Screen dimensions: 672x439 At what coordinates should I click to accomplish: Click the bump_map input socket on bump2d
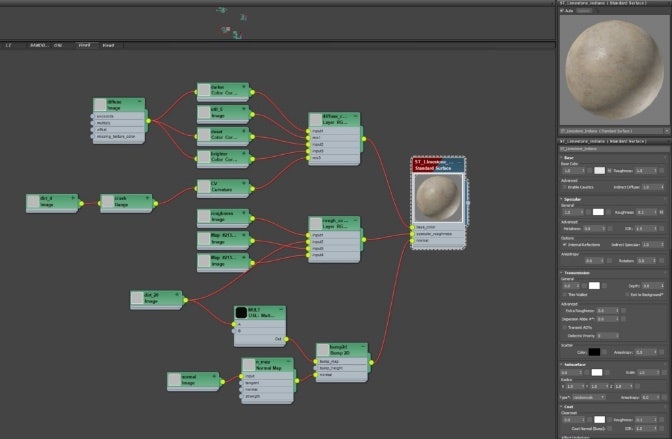pos(316,361)
